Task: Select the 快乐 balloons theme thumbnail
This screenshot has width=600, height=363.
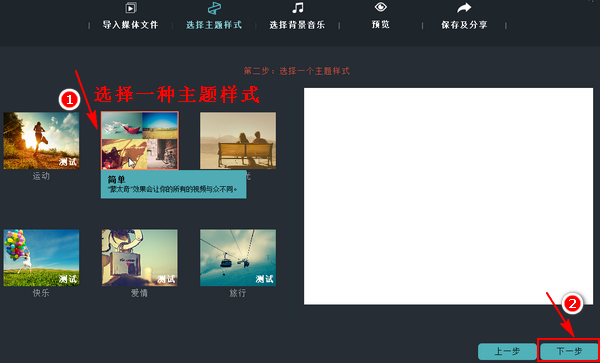Action: (41, 257)
